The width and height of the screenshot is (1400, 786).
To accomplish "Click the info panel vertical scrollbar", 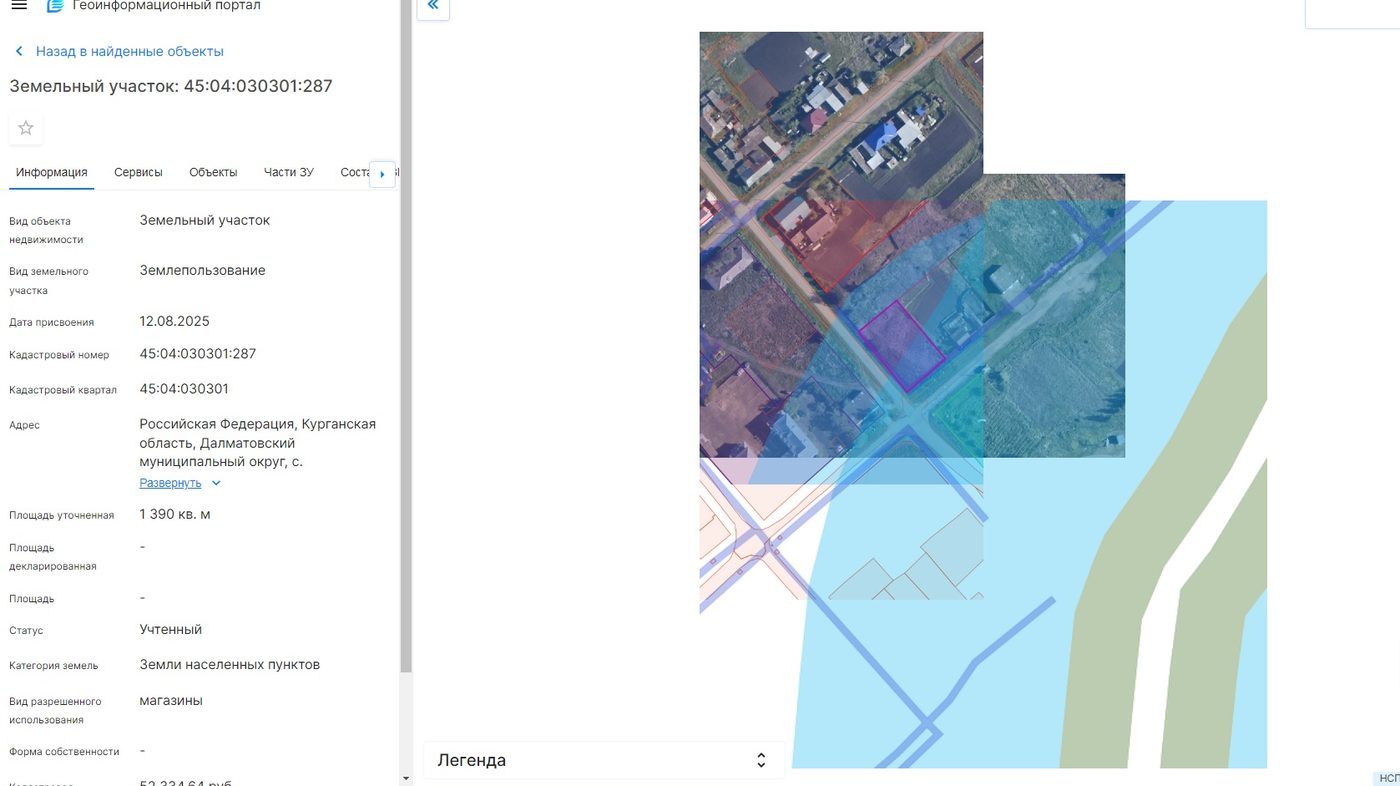I will pyautogui.click(x=405, y=336).
